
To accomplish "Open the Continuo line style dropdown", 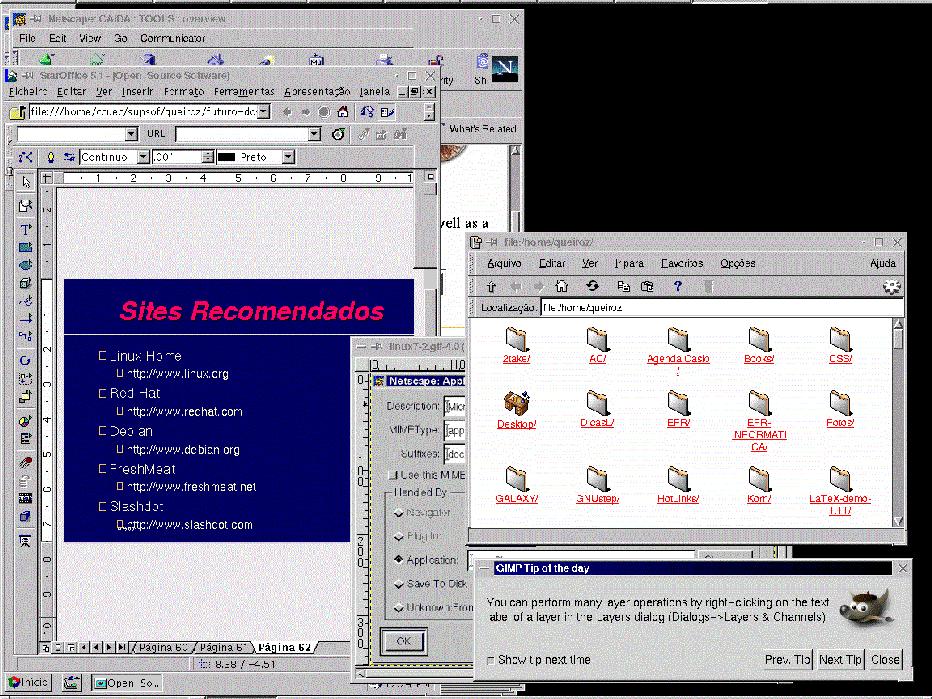I will [143, 157].
